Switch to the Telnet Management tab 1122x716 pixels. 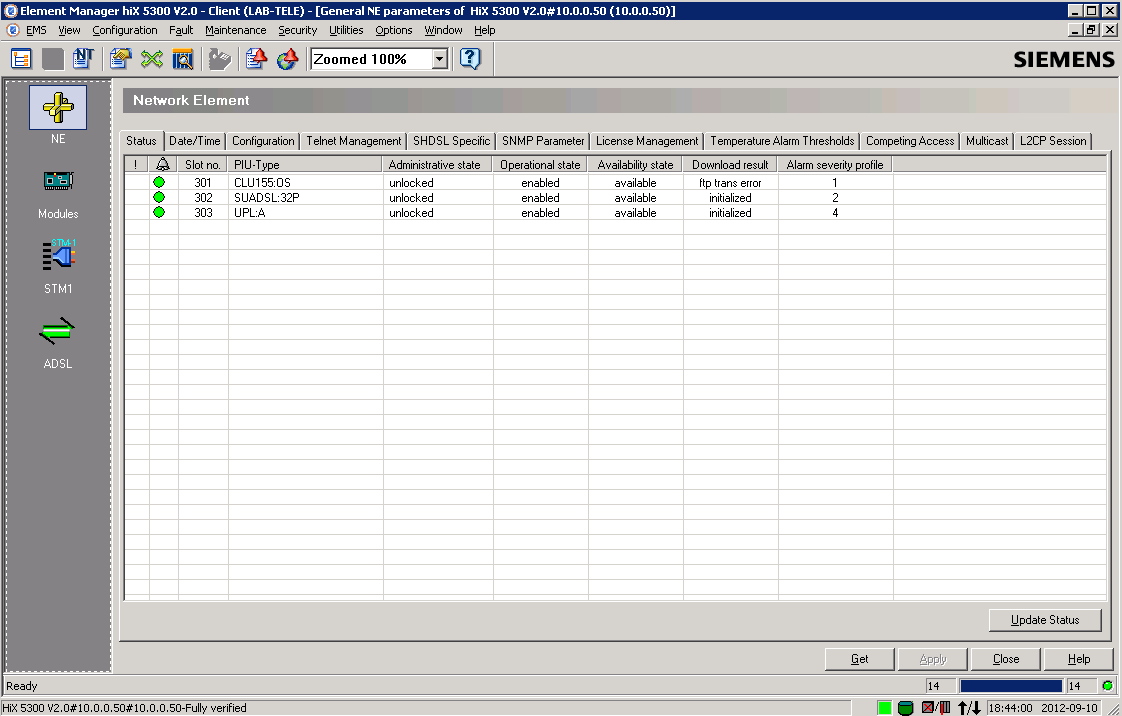click(x=353, y=141)
